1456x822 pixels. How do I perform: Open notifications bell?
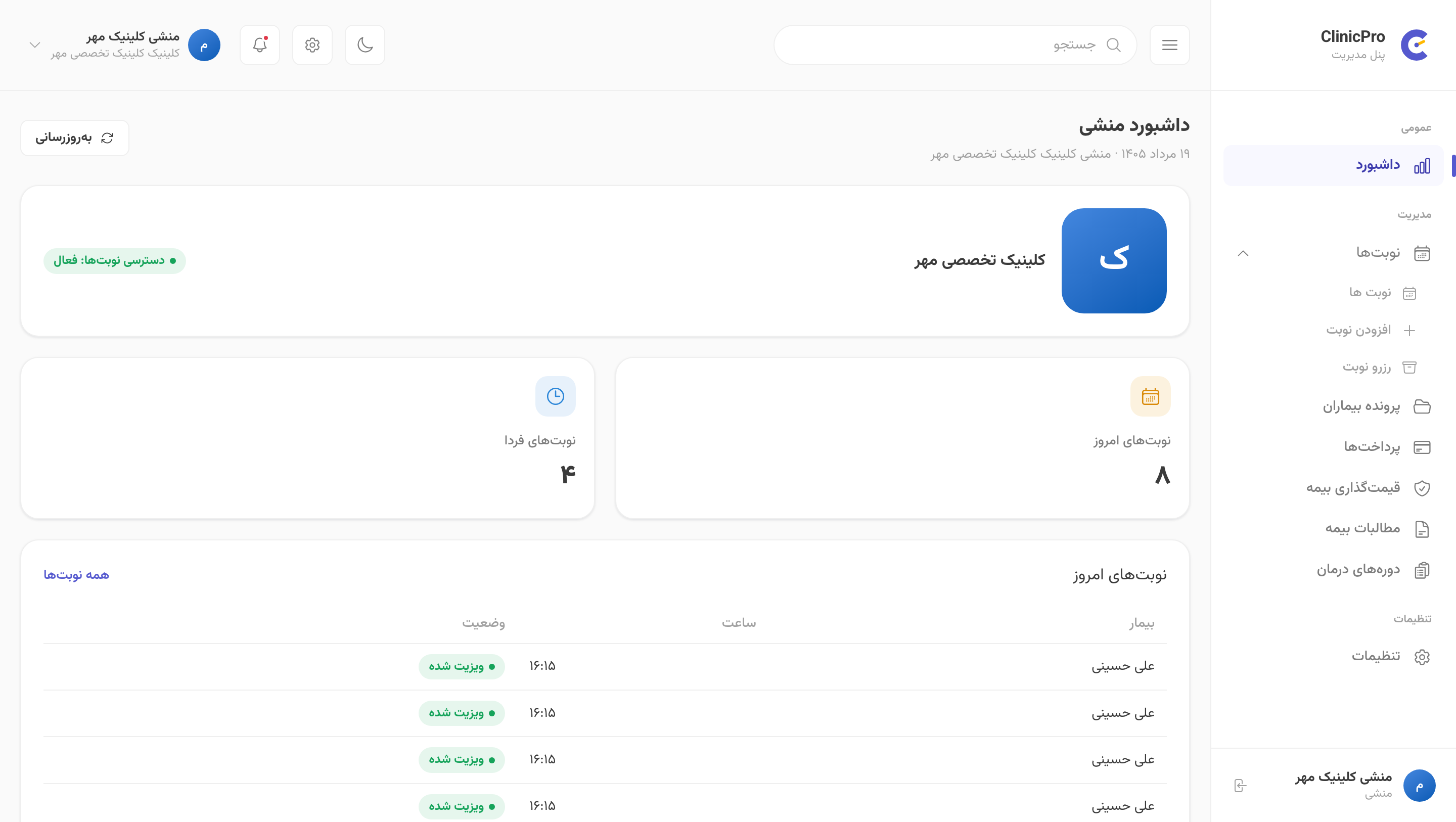click(260, 44)
